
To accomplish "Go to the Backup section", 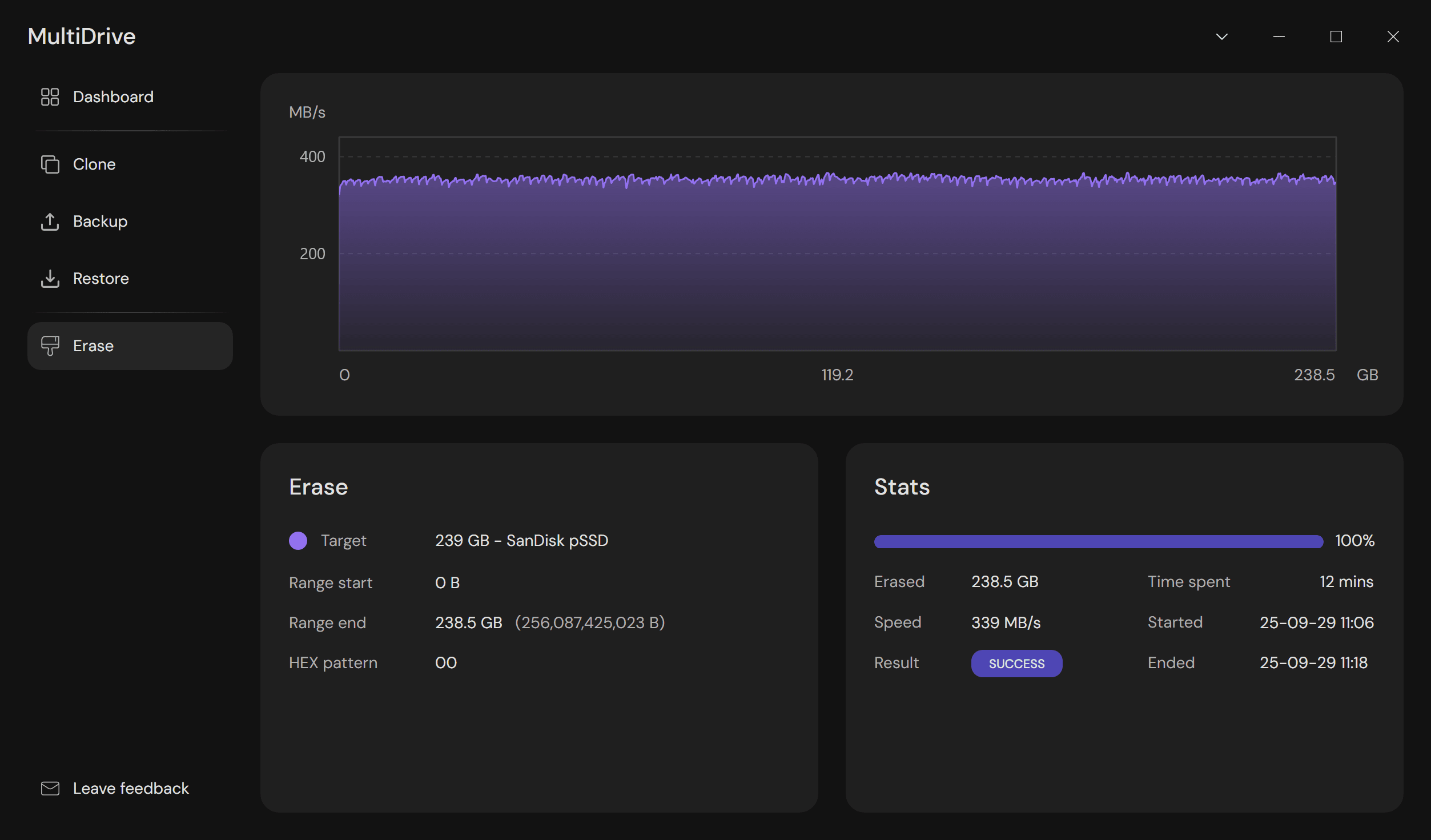I will click(100, 222).
